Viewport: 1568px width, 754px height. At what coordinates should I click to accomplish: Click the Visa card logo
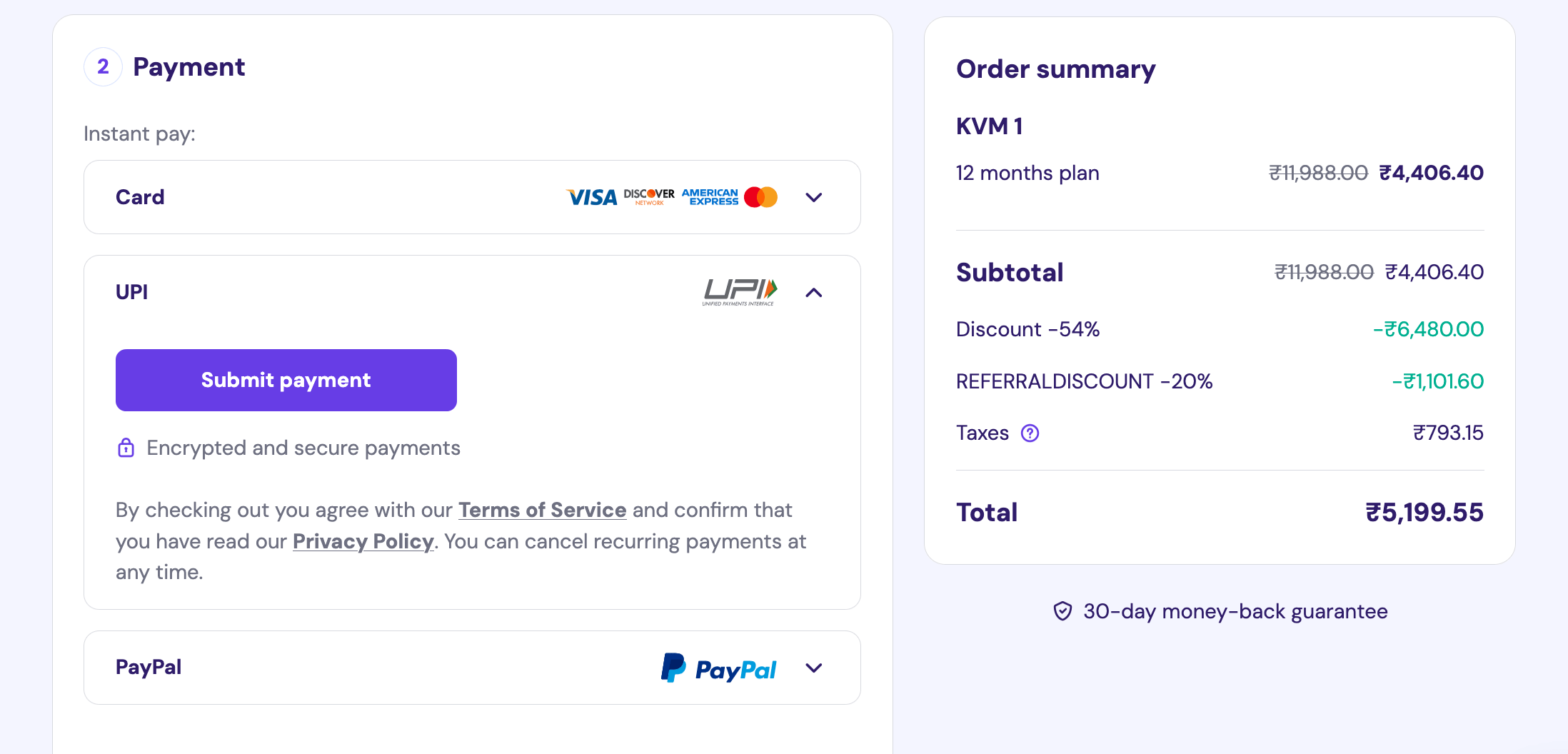pyautogui.click(x=591, y=197)
